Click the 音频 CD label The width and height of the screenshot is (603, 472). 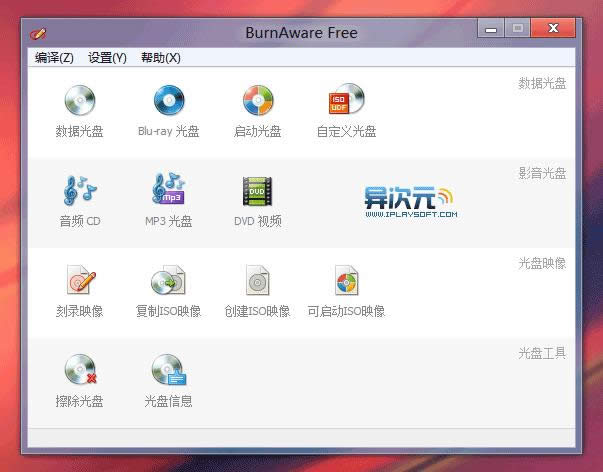(x=80, y=221)
